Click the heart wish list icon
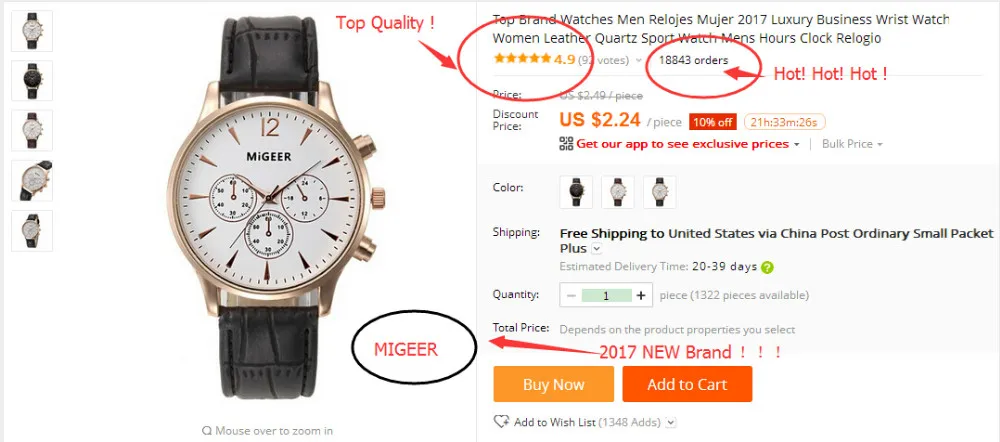This screenshot has height=442, width=1000. coord(502,422)
